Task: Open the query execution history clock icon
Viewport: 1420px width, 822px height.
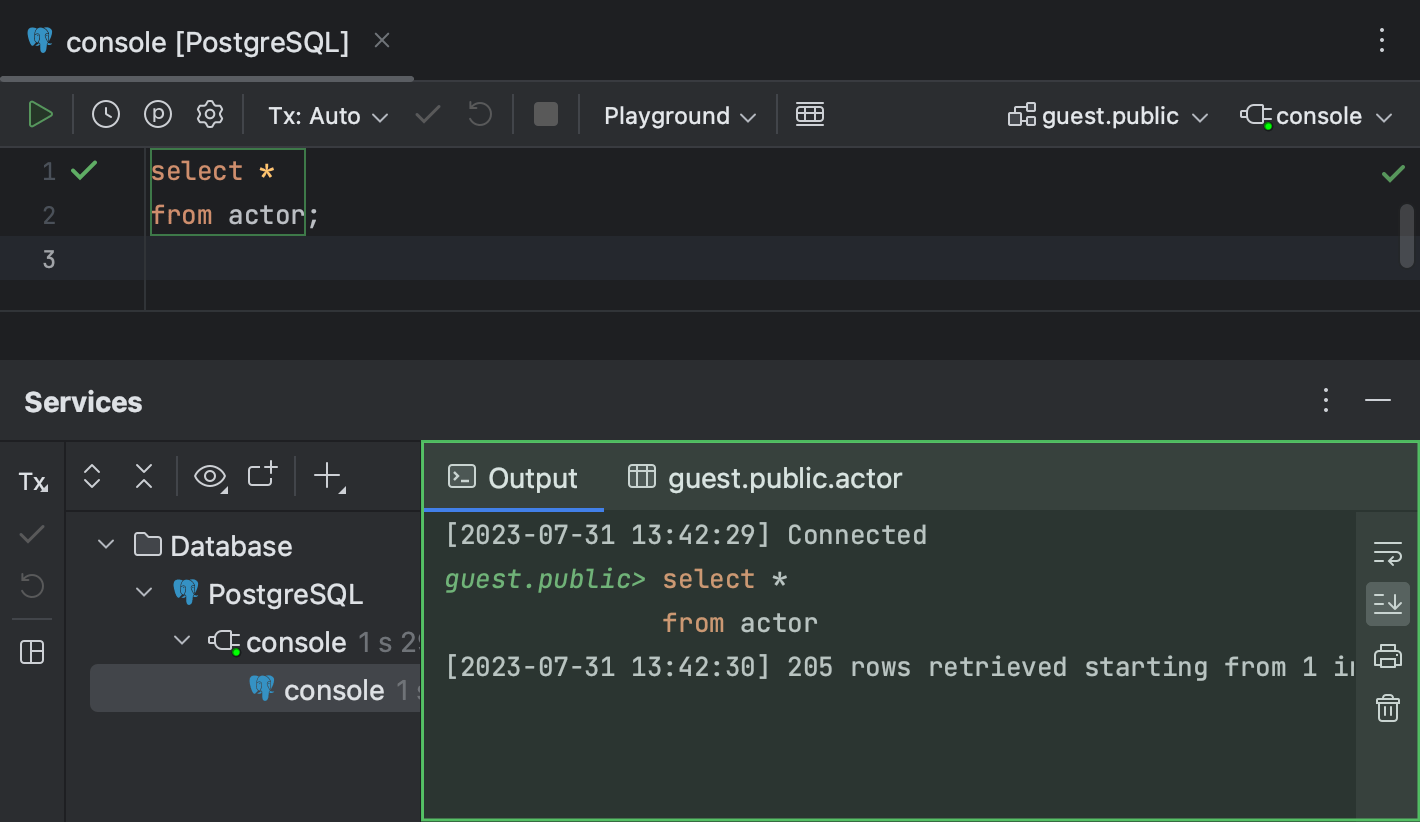Action: 105,114
